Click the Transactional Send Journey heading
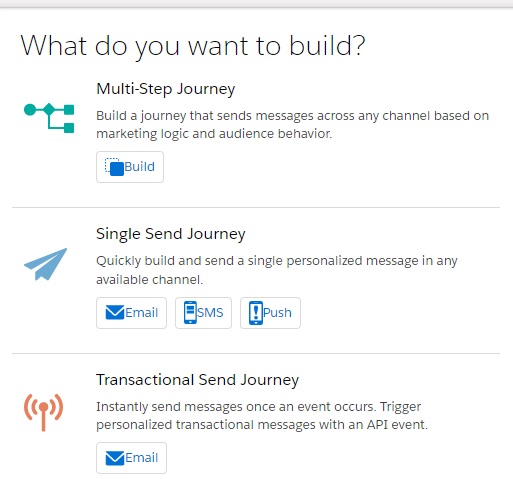The width and height of the screenshot is (513, 479). (197, 380)
